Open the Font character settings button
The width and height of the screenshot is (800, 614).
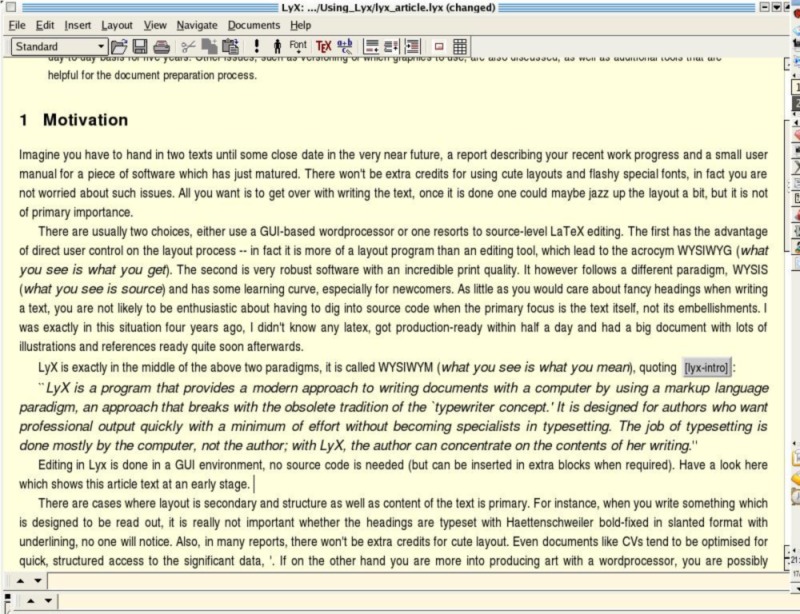pyautogui.click(x=298, y=46)
